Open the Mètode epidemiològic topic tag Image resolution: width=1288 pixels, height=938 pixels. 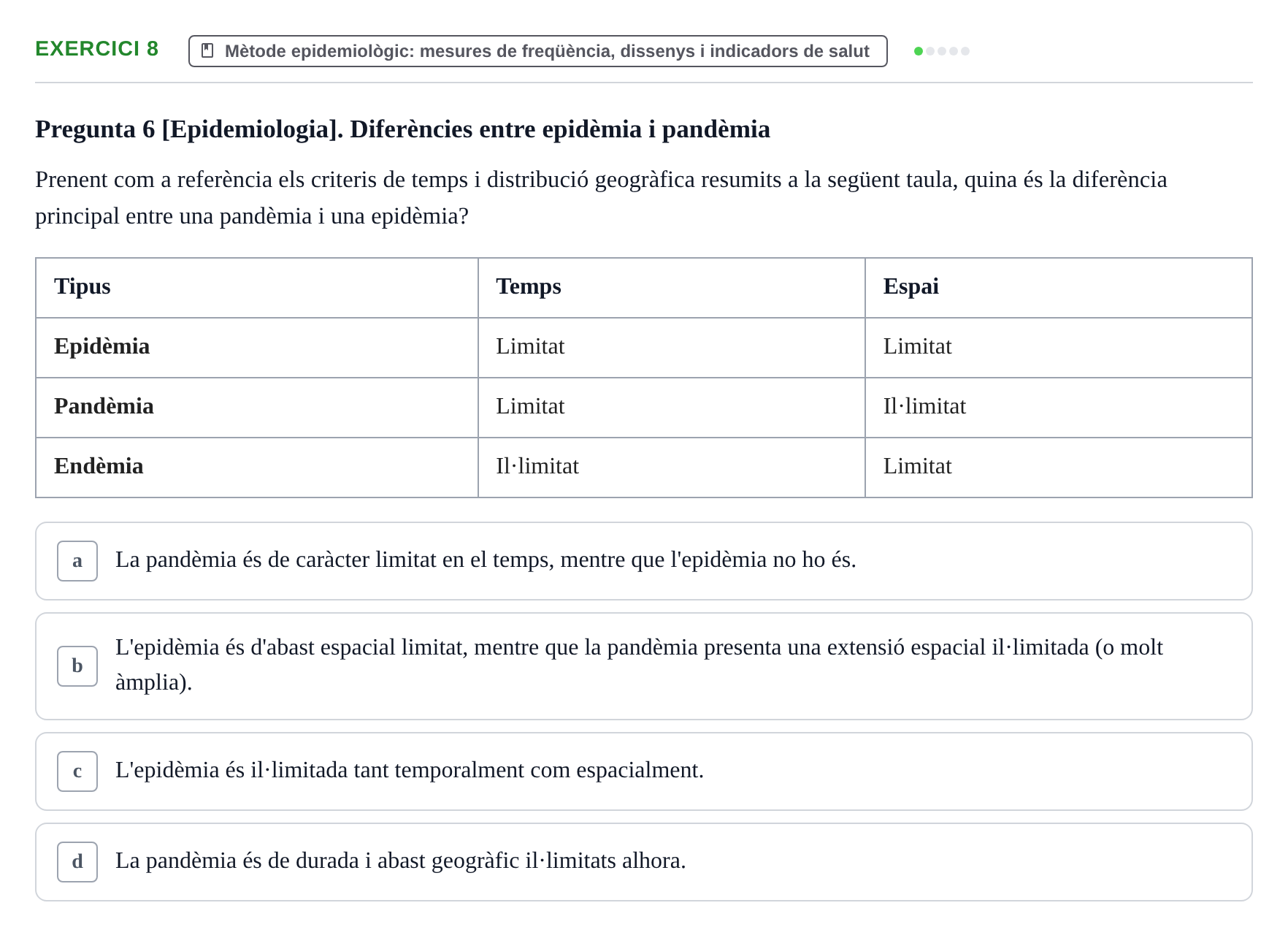coord(537,51)
